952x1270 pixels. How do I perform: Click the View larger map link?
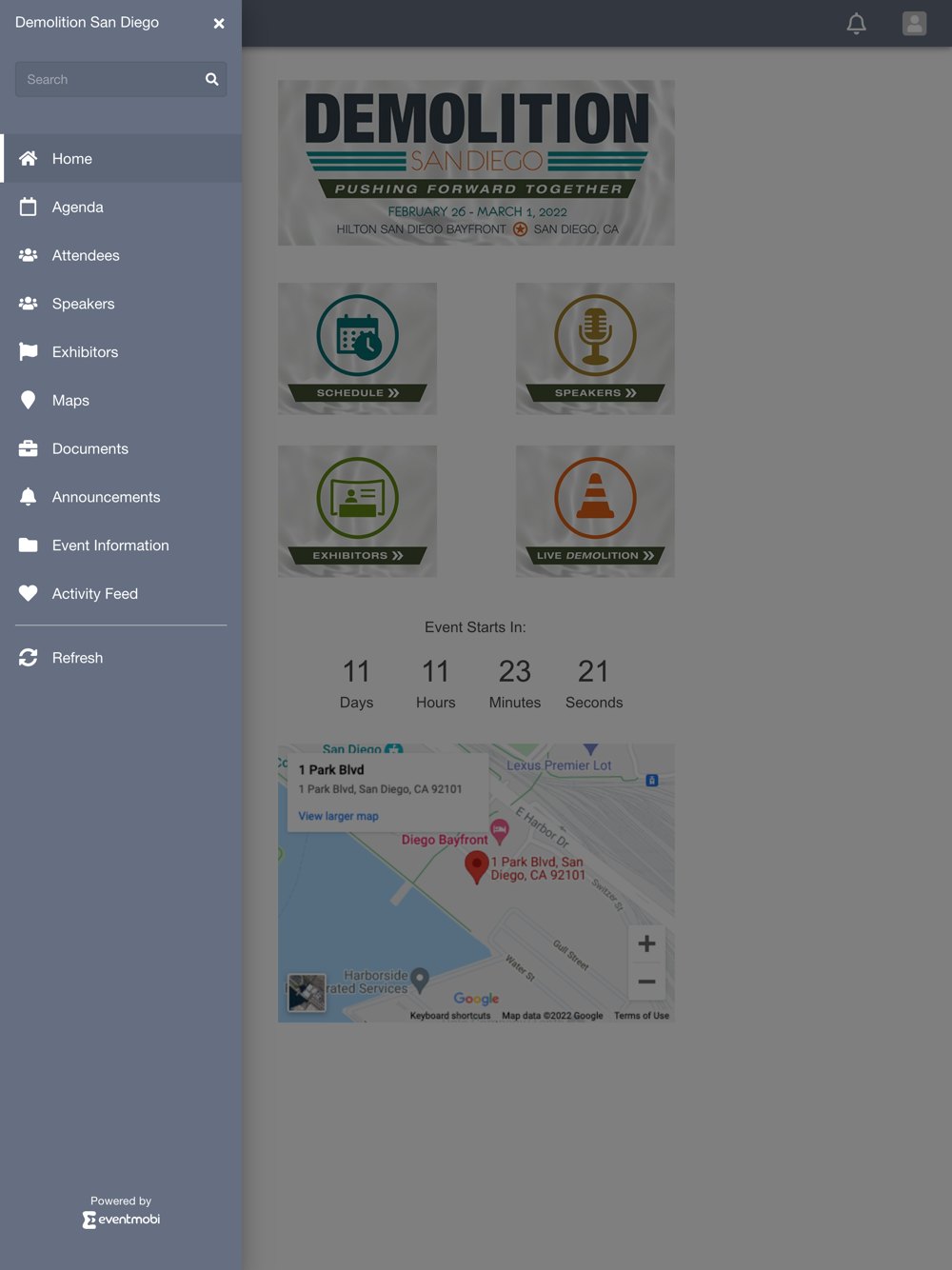pyautogui.click(x=338, y=816)
